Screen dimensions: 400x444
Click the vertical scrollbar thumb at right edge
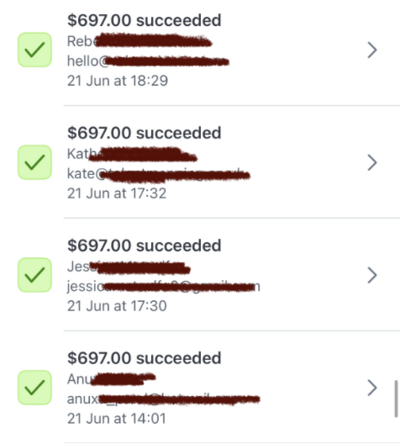[x=396, y=399]
